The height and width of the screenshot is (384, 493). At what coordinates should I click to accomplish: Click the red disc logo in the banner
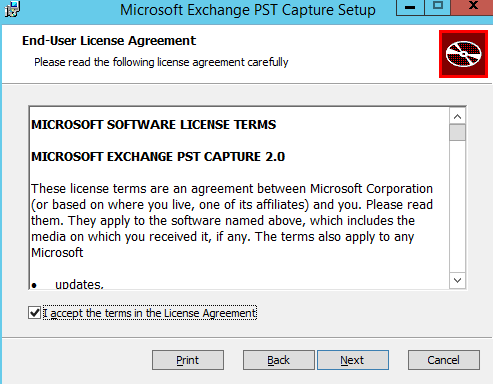[463, 54]
